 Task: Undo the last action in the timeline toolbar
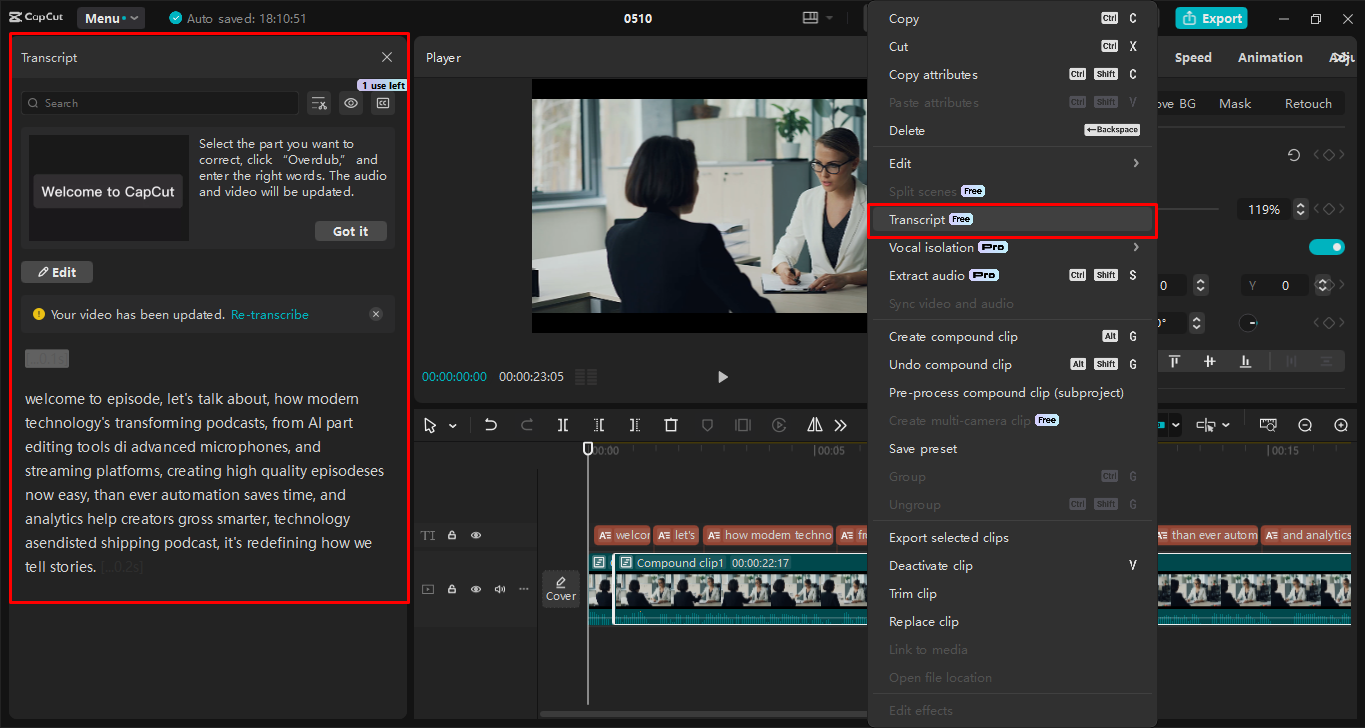pos(490,425)
